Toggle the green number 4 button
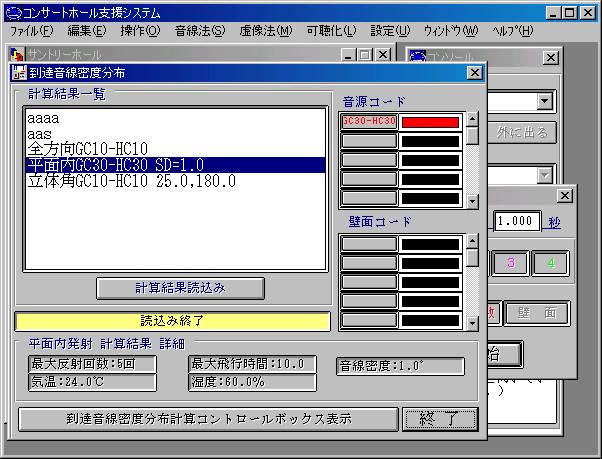 [x=549, y=264]
